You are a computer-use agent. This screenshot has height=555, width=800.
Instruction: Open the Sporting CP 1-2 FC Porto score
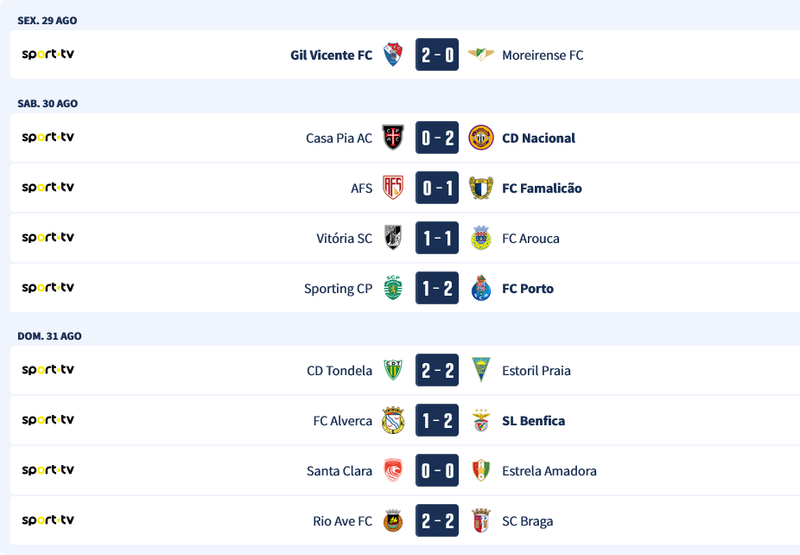[x=437, y=288]
